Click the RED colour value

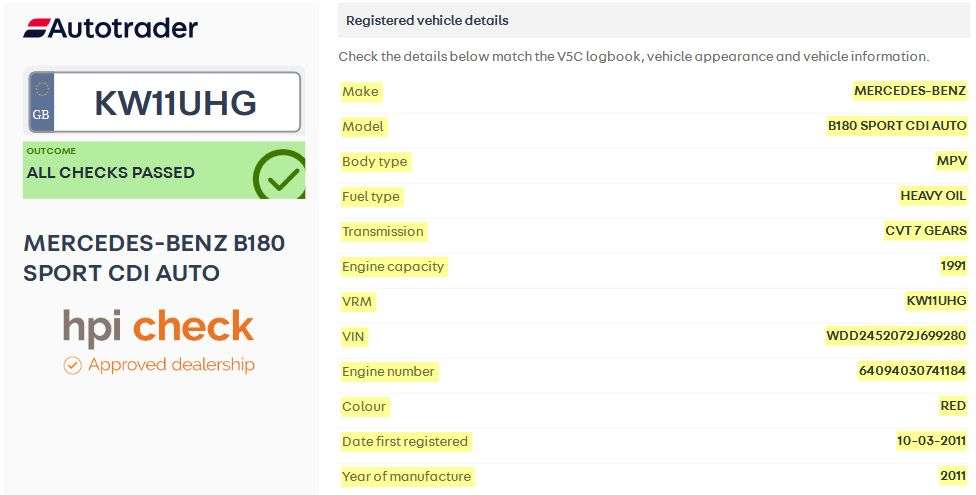tap(953, 406)
